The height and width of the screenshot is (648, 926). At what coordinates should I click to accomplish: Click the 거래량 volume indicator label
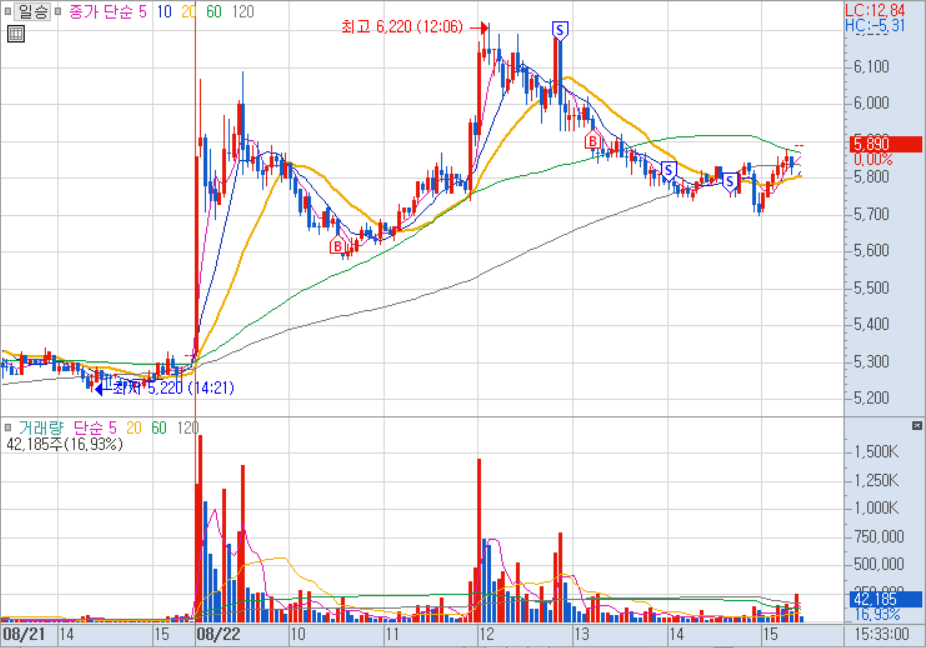click(x=40, y=427)
